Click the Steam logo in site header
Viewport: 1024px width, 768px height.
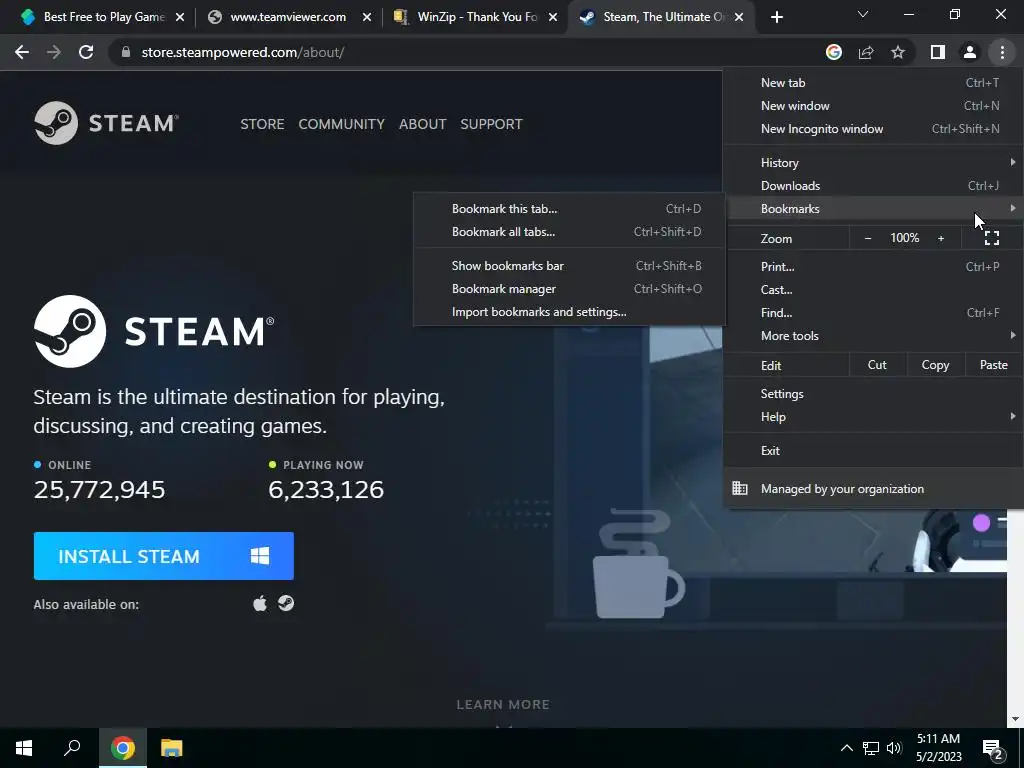pyautogui.click(x=106, y=123)
